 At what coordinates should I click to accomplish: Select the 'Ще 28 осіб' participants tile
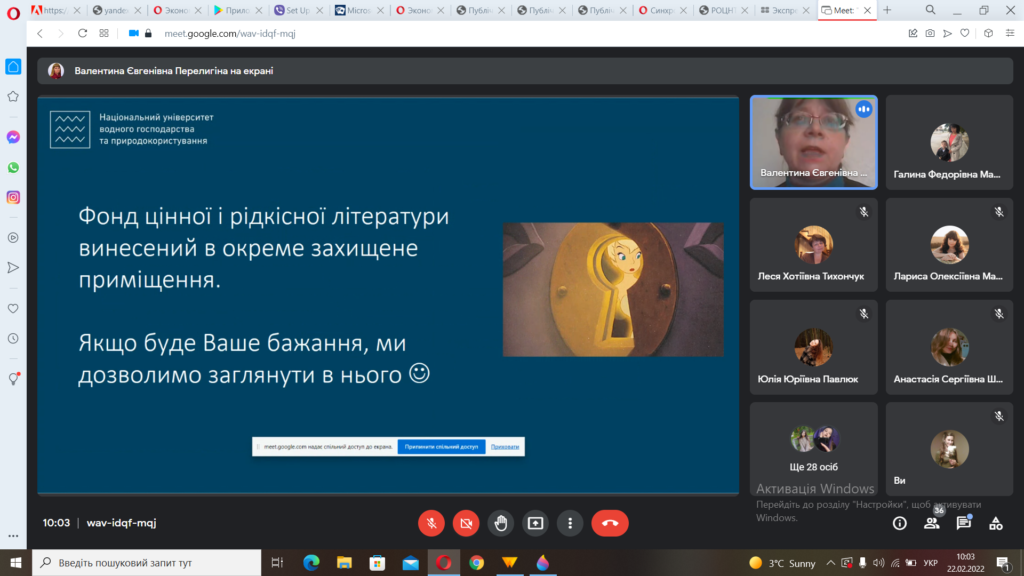(x=814, y=449)
